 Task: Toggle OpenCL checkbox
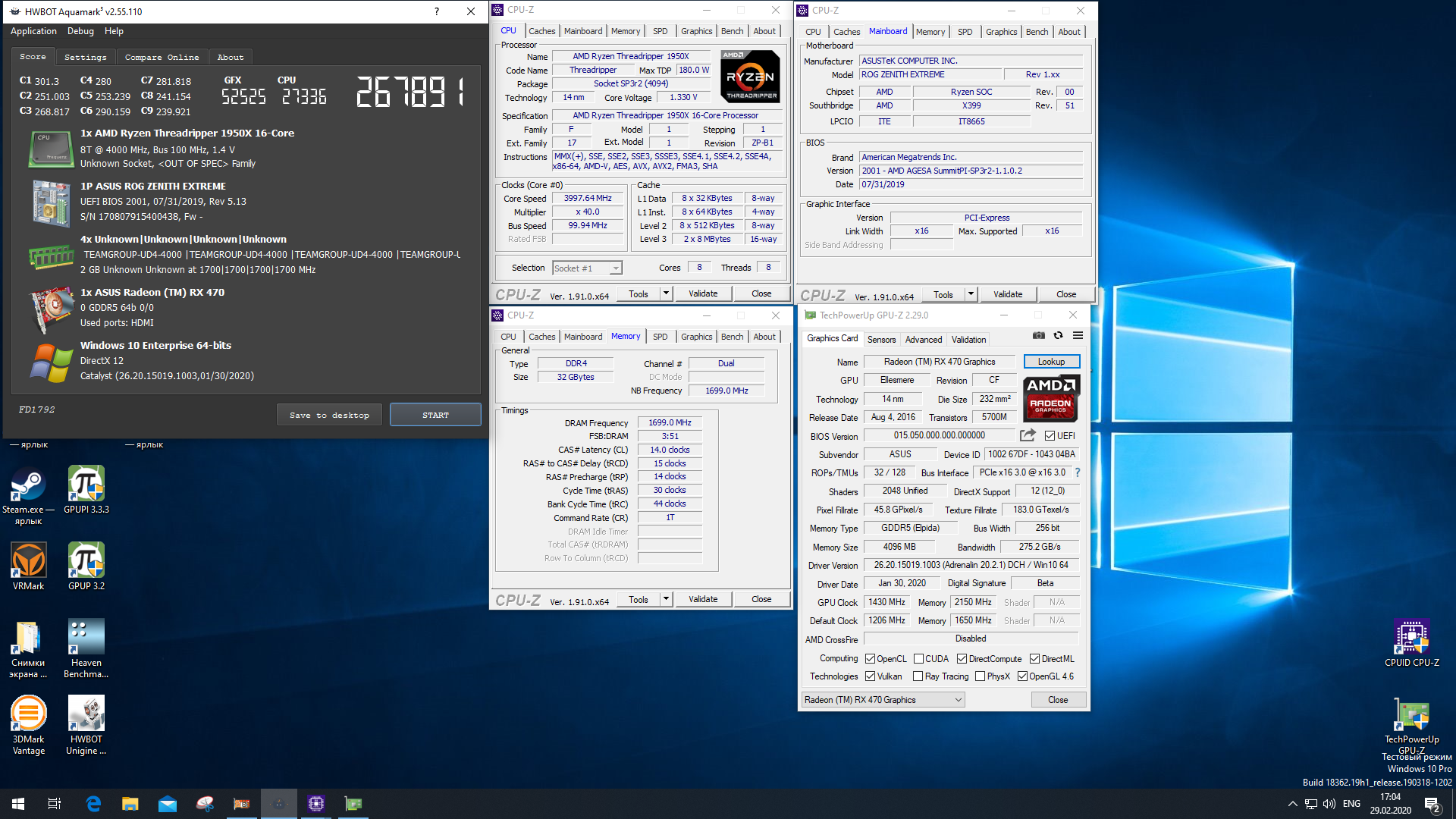pos(870,659)
